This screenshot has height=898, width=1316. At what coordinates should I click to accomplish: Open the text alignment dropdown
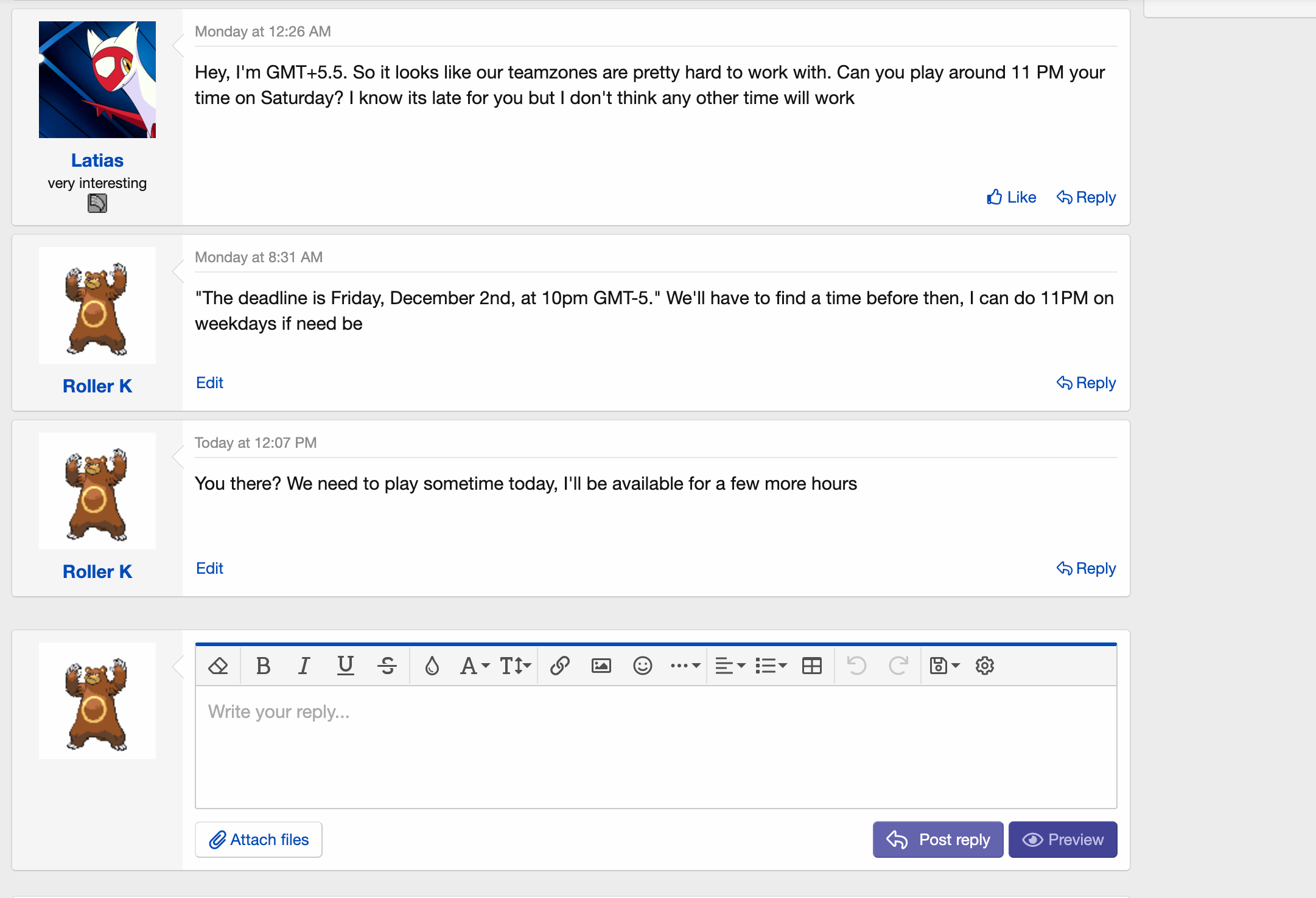pos(729,666)
